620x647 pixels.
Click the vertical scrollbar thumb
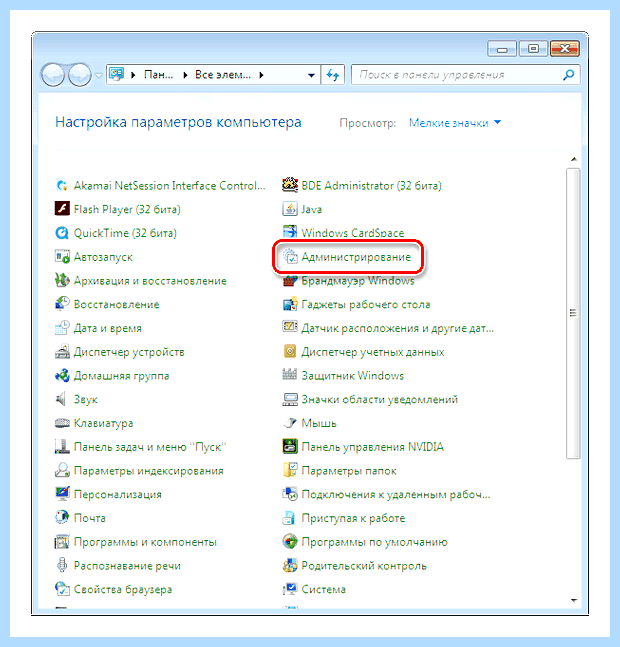(x=573, y=313)
